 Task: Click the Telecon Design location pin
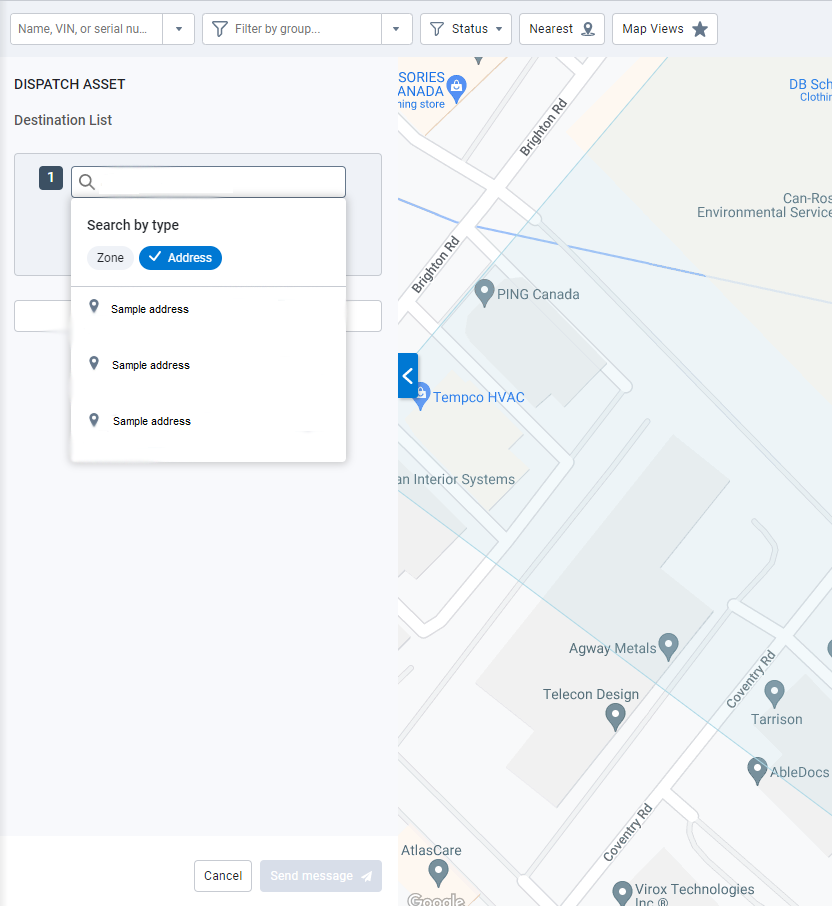(x=616, y=715)
